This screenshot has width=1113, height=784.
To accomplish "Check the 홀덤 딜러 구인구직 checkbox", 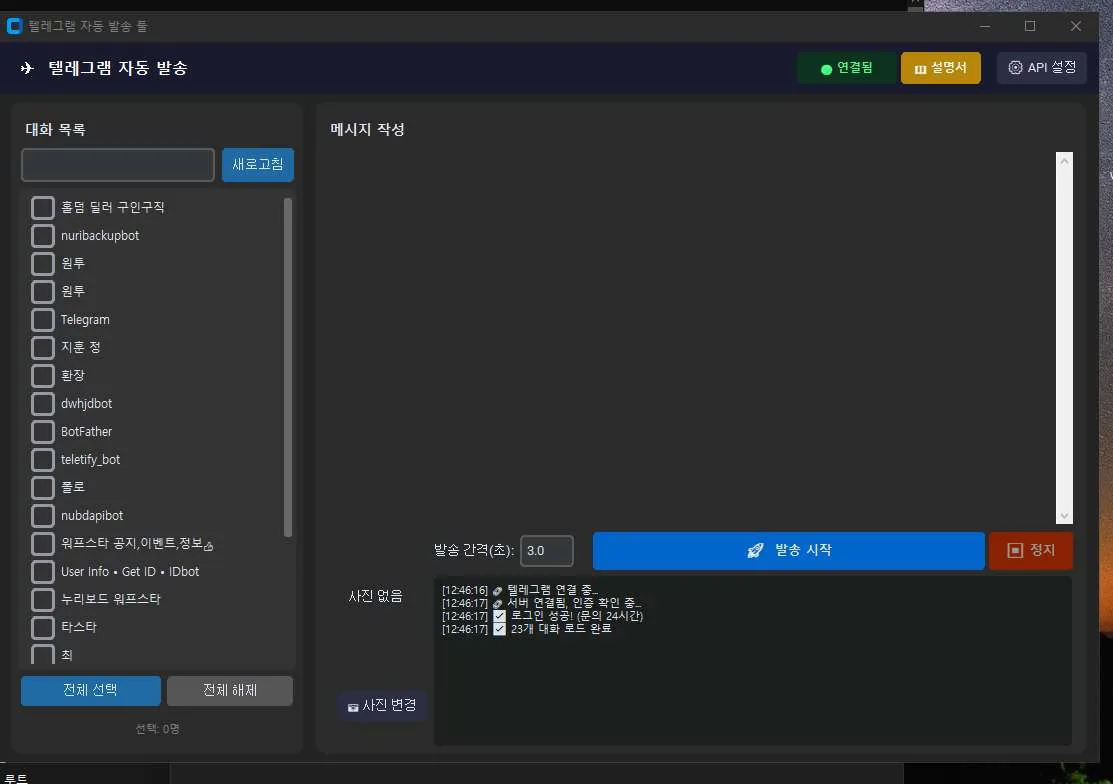I will (x=43, y=208).
